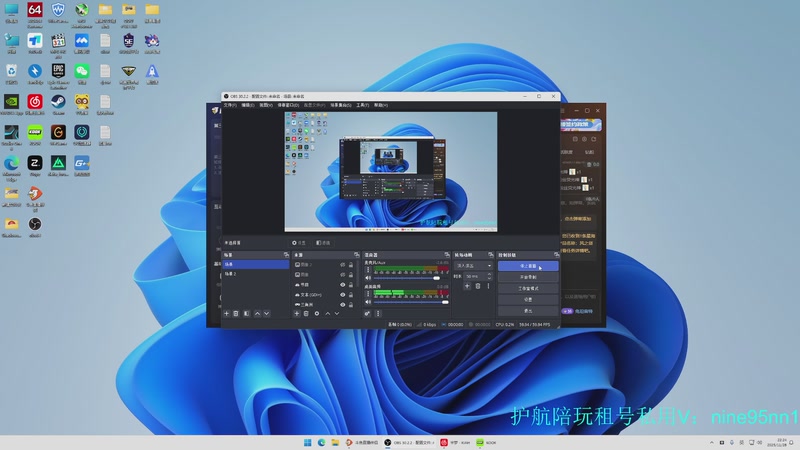This screenshot has width=800, height=450.
Task: Open source properties gear in Sources toolbar
Action: click(x=317, y=313)
